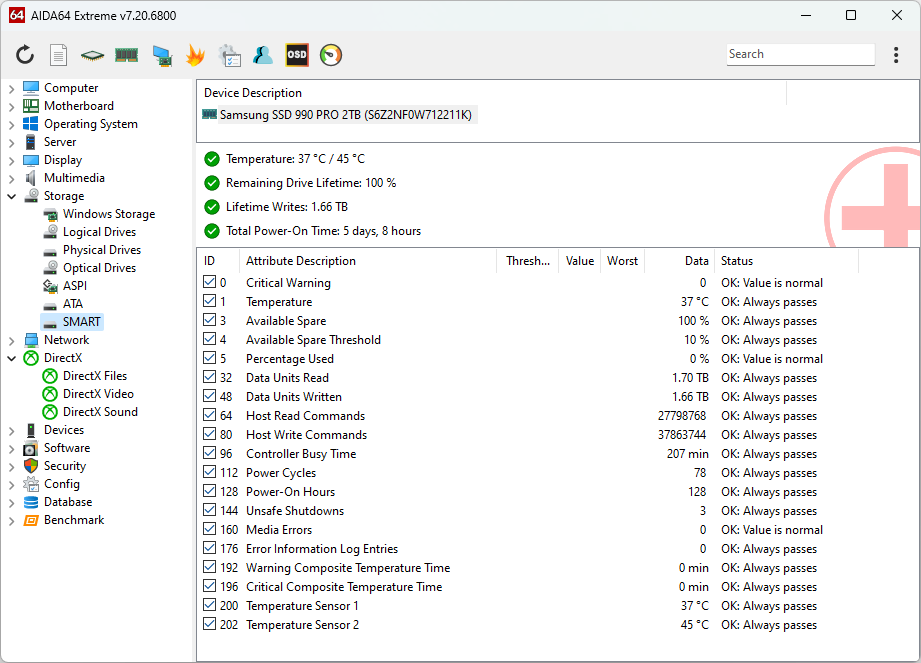921x663 pixels.
Task: Open the SensorPanel gauge icon
Action: point(330,54)
